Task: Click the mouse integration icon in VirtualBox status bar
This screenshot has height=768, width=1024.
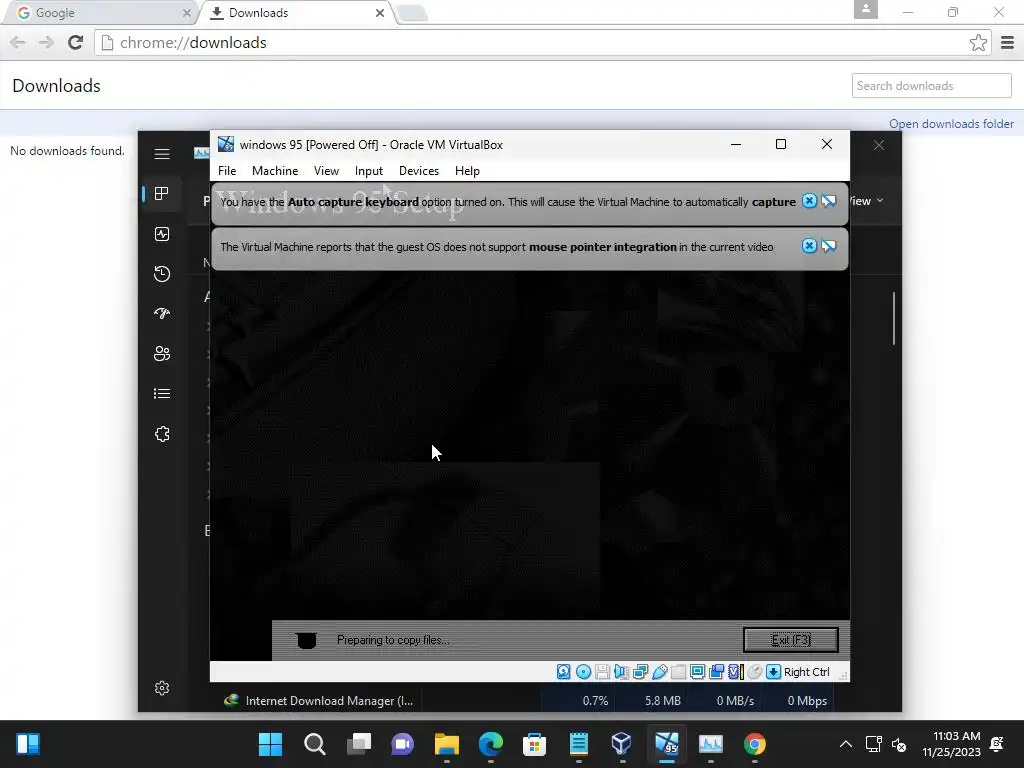Action: (x=754, y=671)
